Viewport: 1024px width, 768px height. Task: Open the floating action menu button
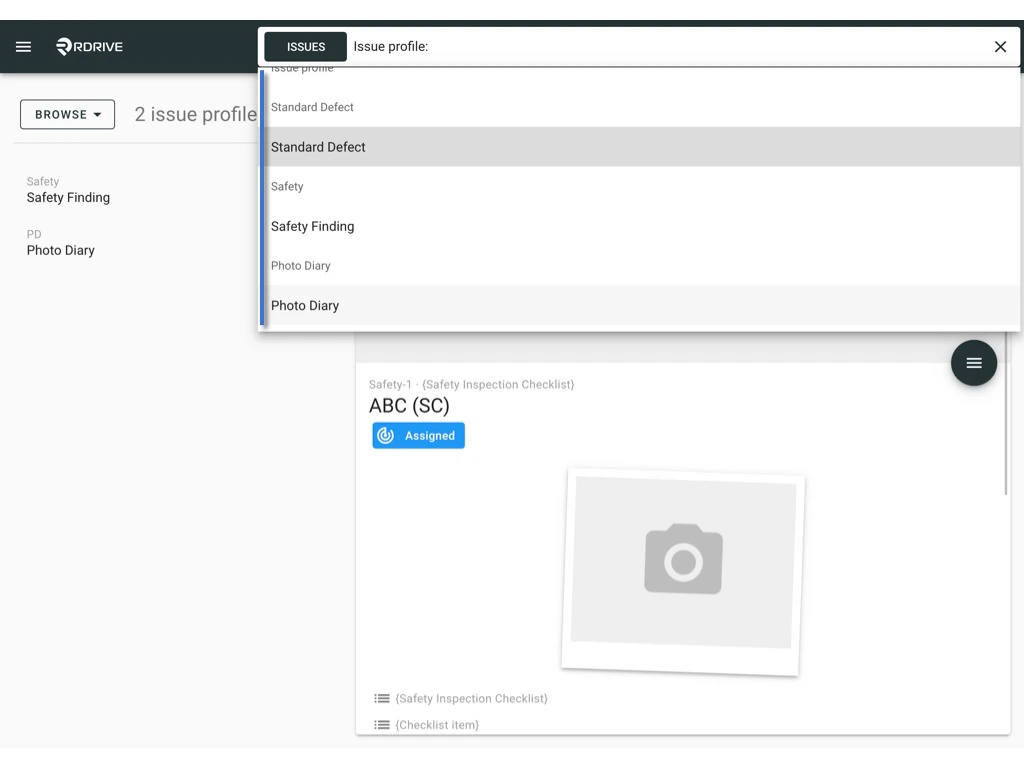tap(973, 362)
